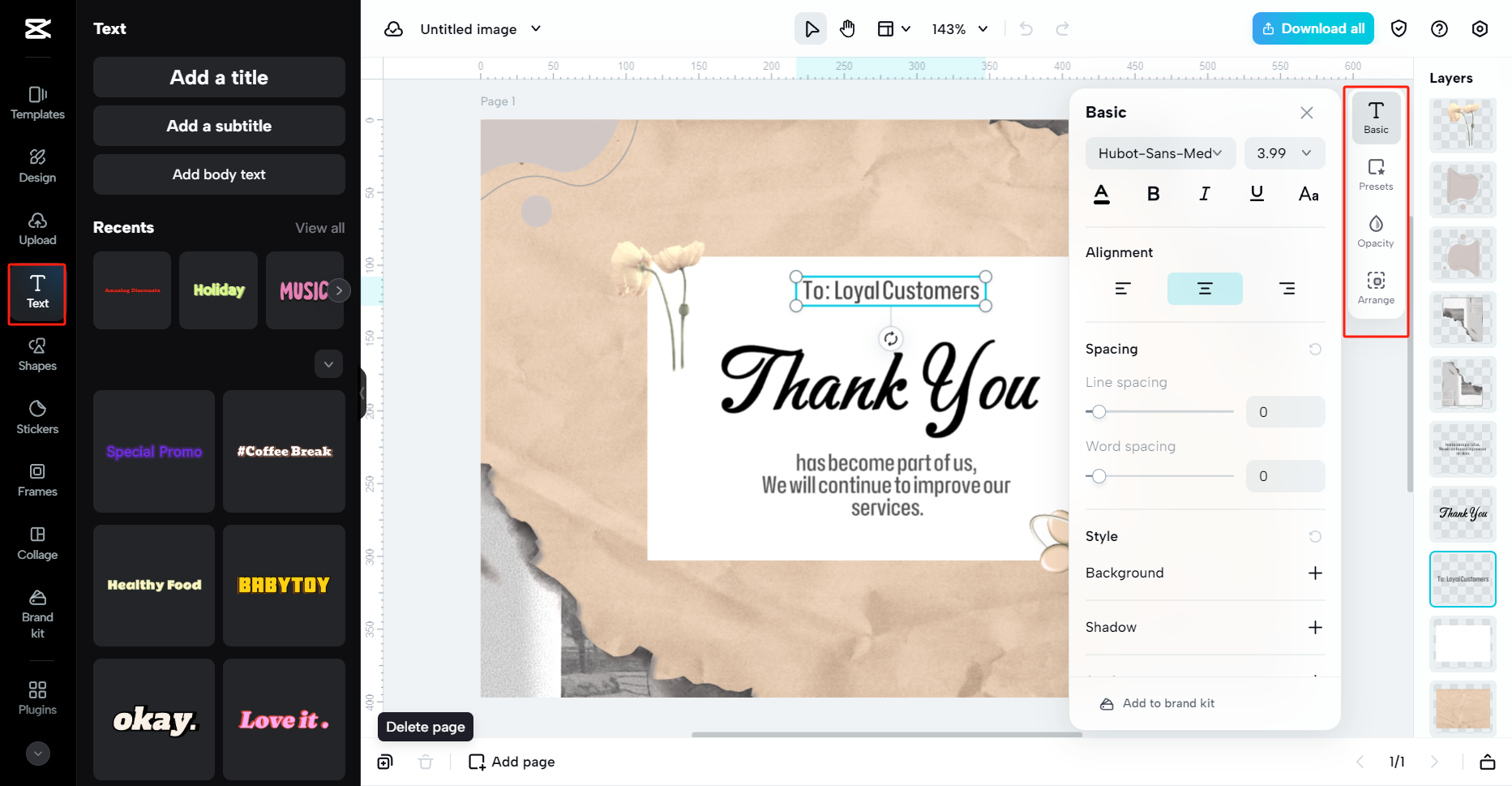This screenshot has height=786, width=1512.
Task: Click the Line spacing slider handle
Action: [1099, 411]
